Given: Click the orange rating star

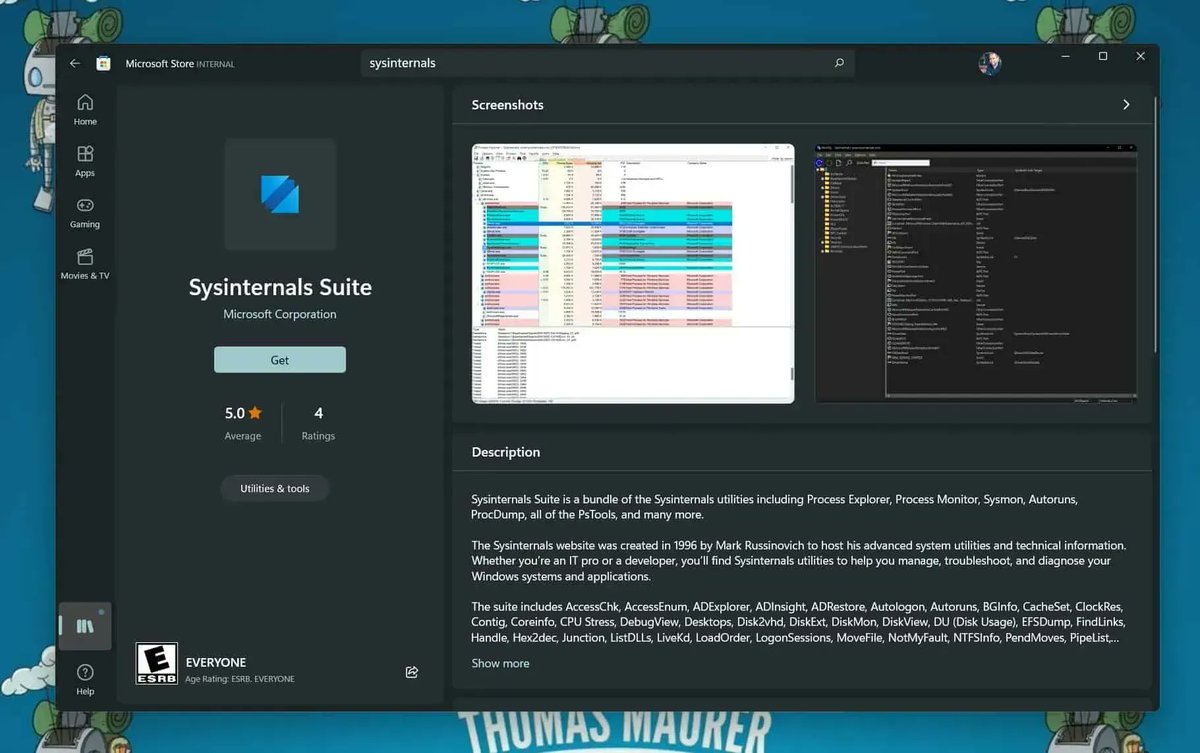Looking at the screenshot, I should click(255, 412).
